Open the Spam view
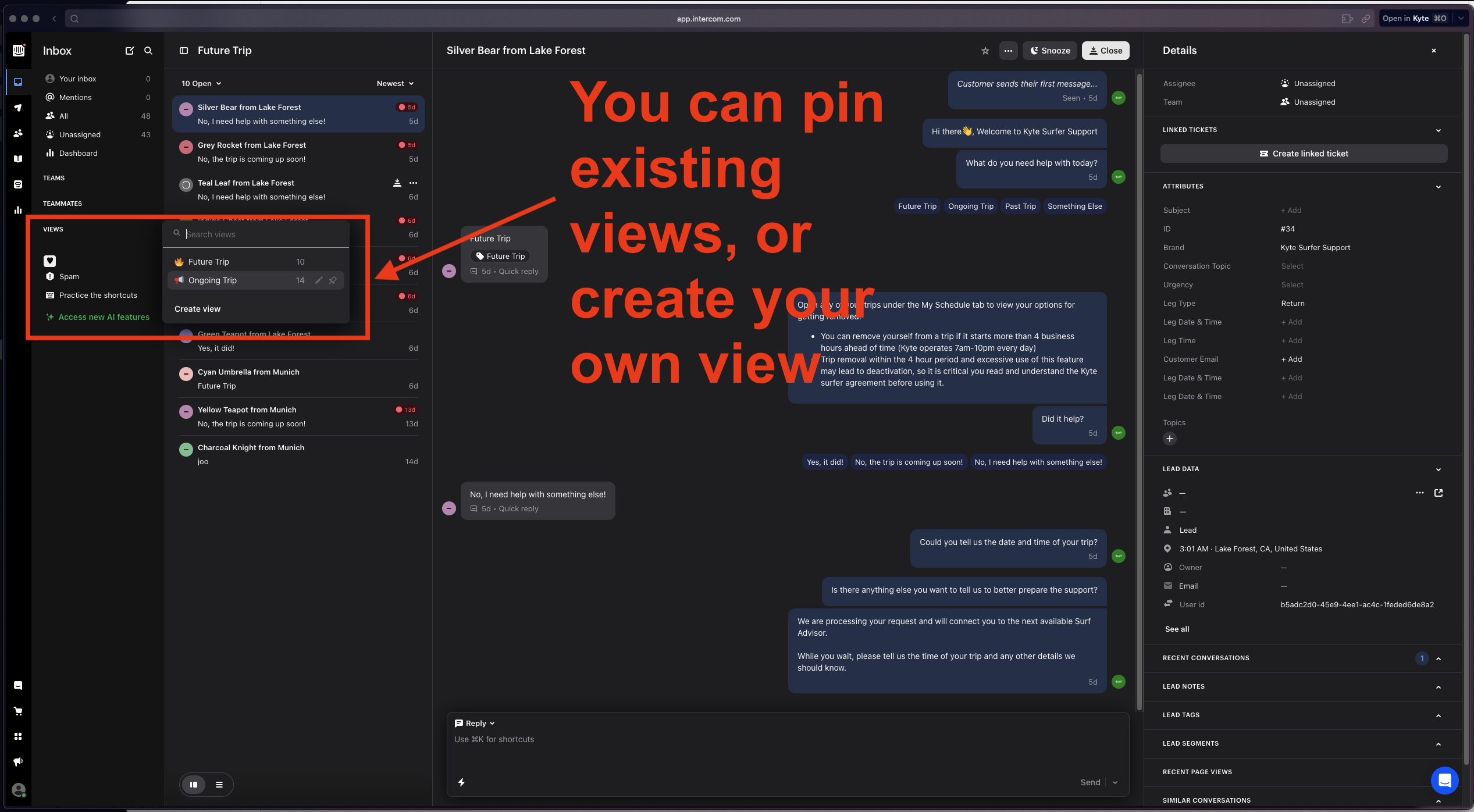This screenshot has height=812, width=1474. point(98,276)
